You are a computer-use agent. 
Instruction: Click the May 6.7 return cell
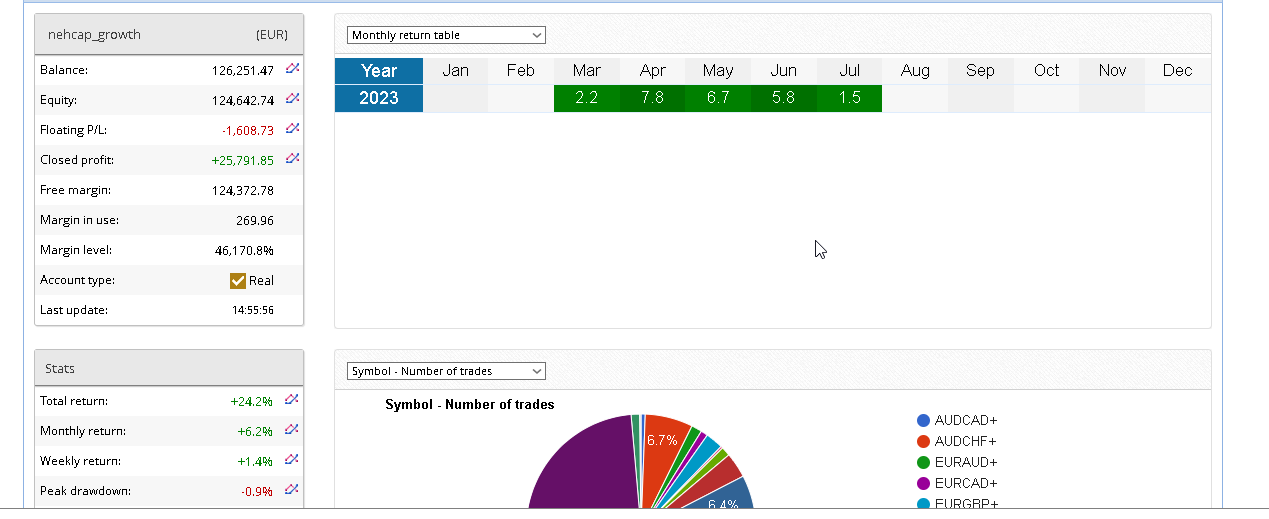tap(718, 98)
